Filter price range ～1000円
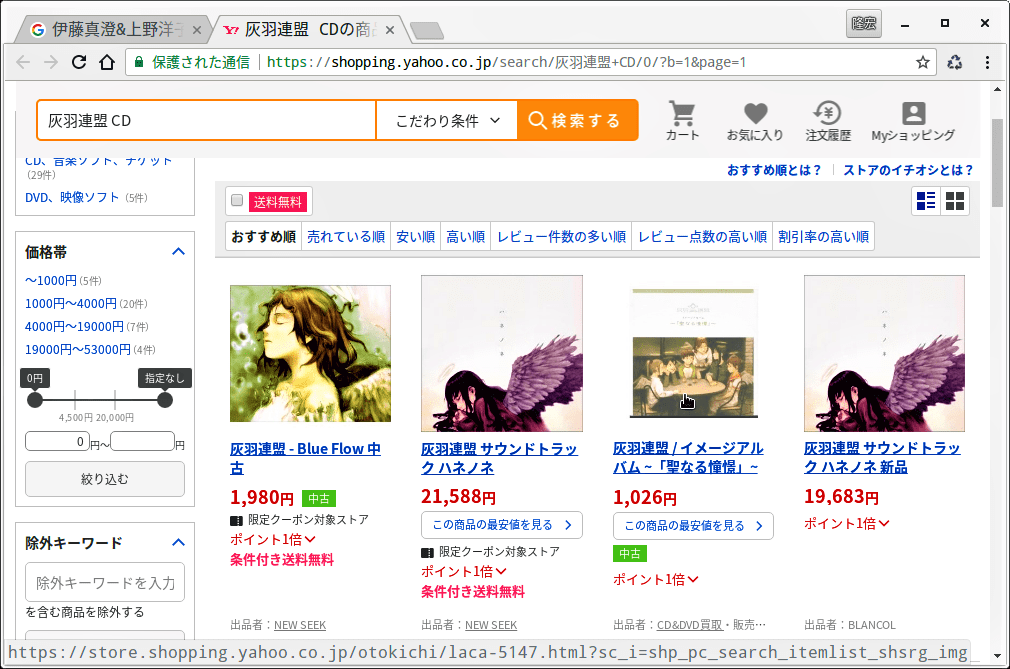Screen dimensions: 1010x669 tap(51, 281)
